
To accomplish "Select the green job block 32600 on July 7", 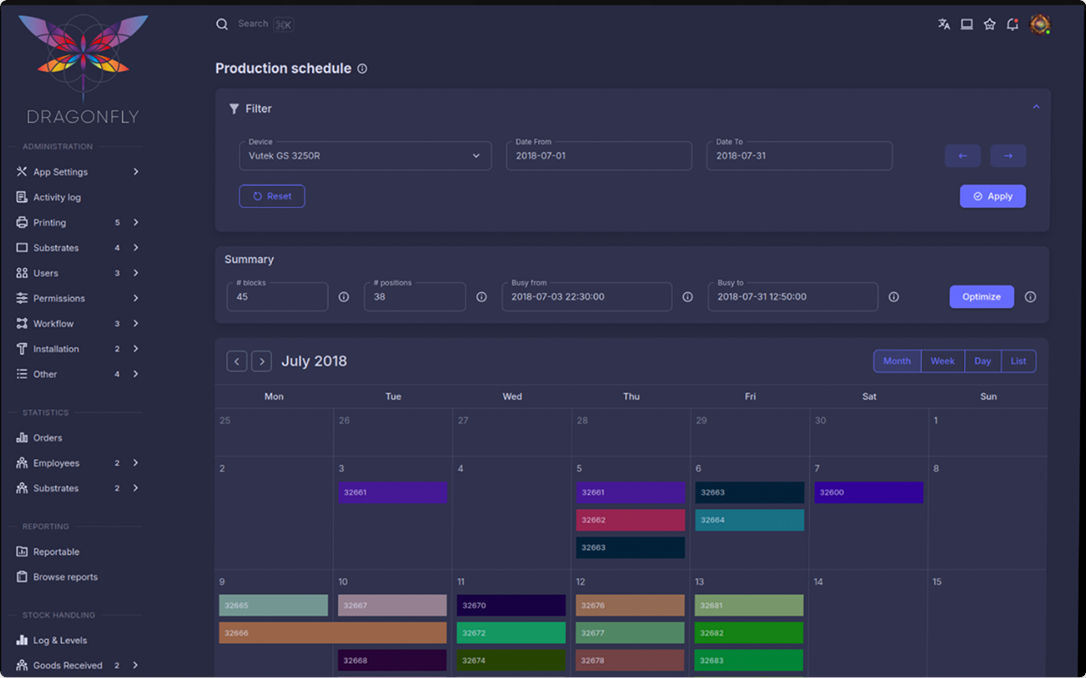I will pos(868,493).
